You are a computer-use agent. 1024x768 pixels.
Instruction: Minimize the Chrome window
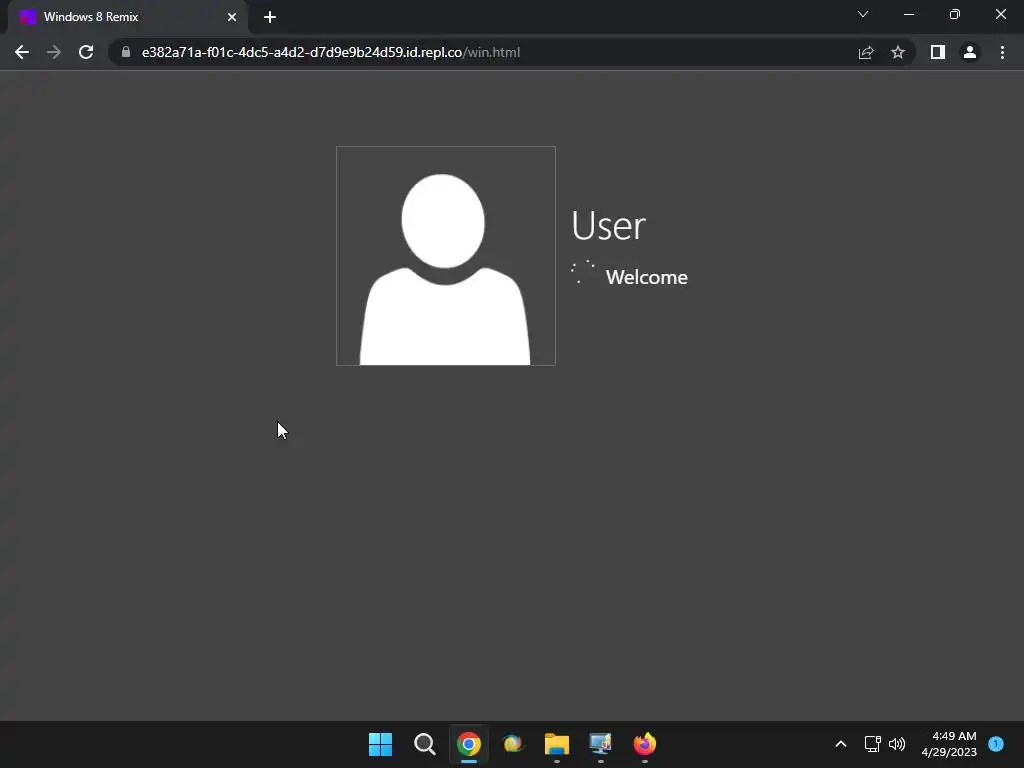909,14
